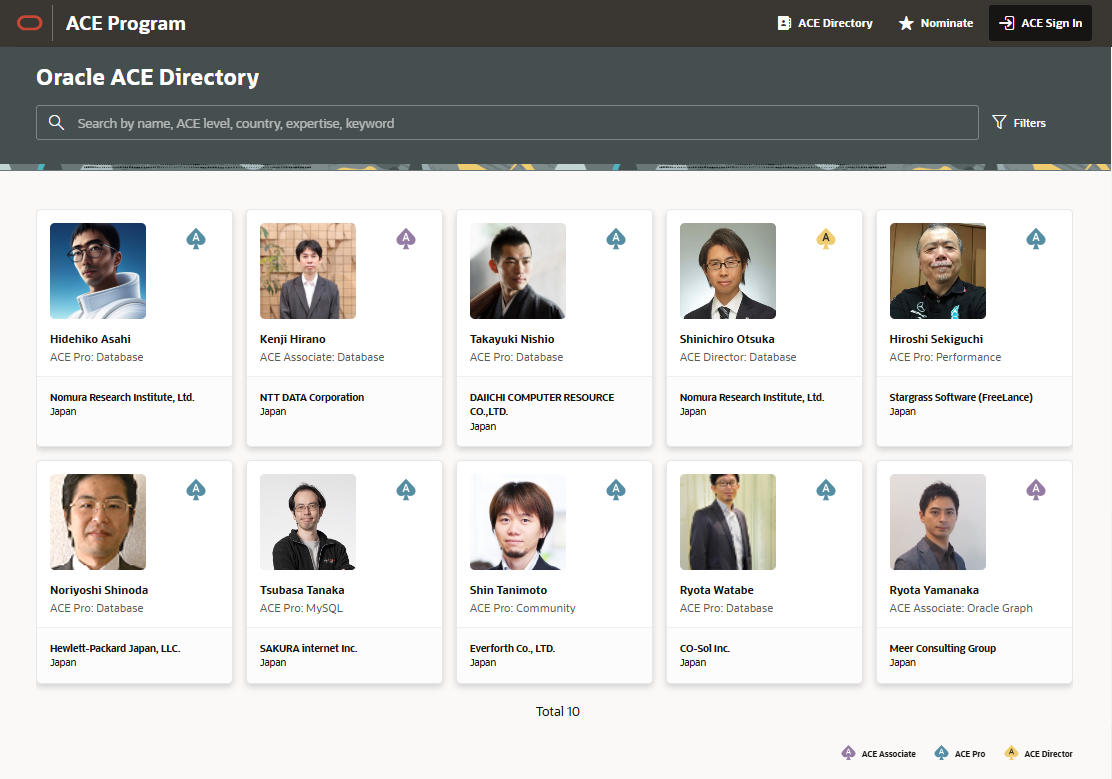
Task: Click the ACE Associate badge on Kenji Hirano's card
Action: pyautogui.click(x=406, y=238)
